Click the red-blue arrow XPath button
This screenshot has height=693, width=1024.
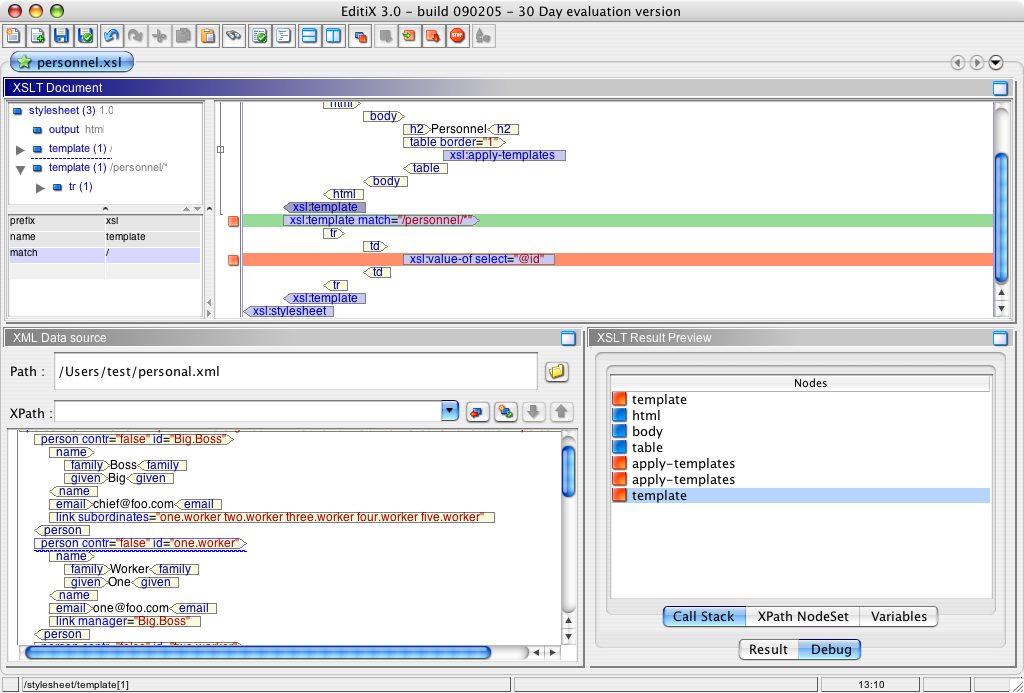click(x=477, y=411)
